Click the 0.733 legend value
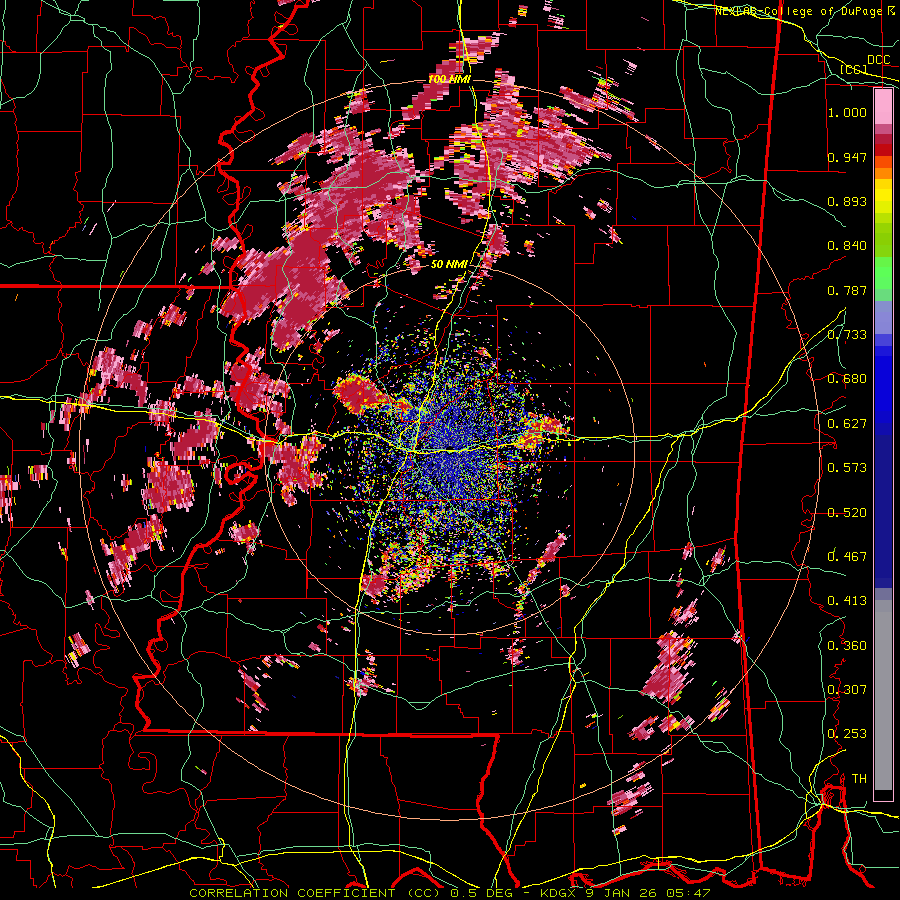 (x=847, y=335)
